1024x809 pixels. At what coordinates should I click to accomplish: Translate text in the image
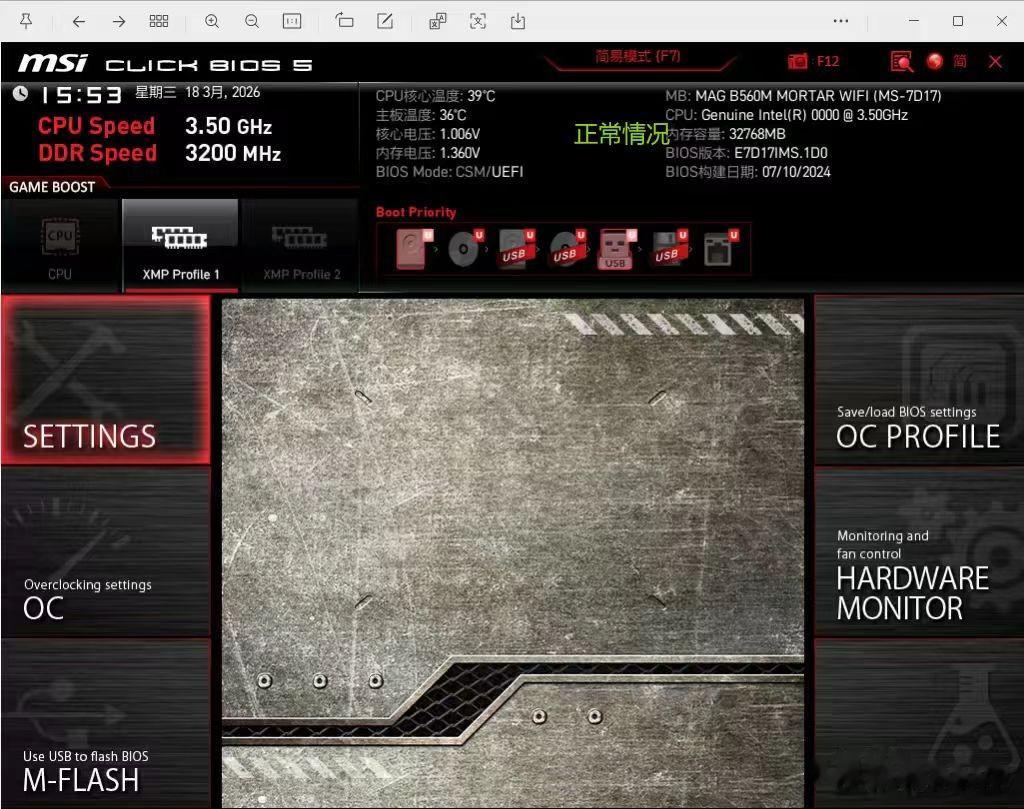(x=438, y=22)
